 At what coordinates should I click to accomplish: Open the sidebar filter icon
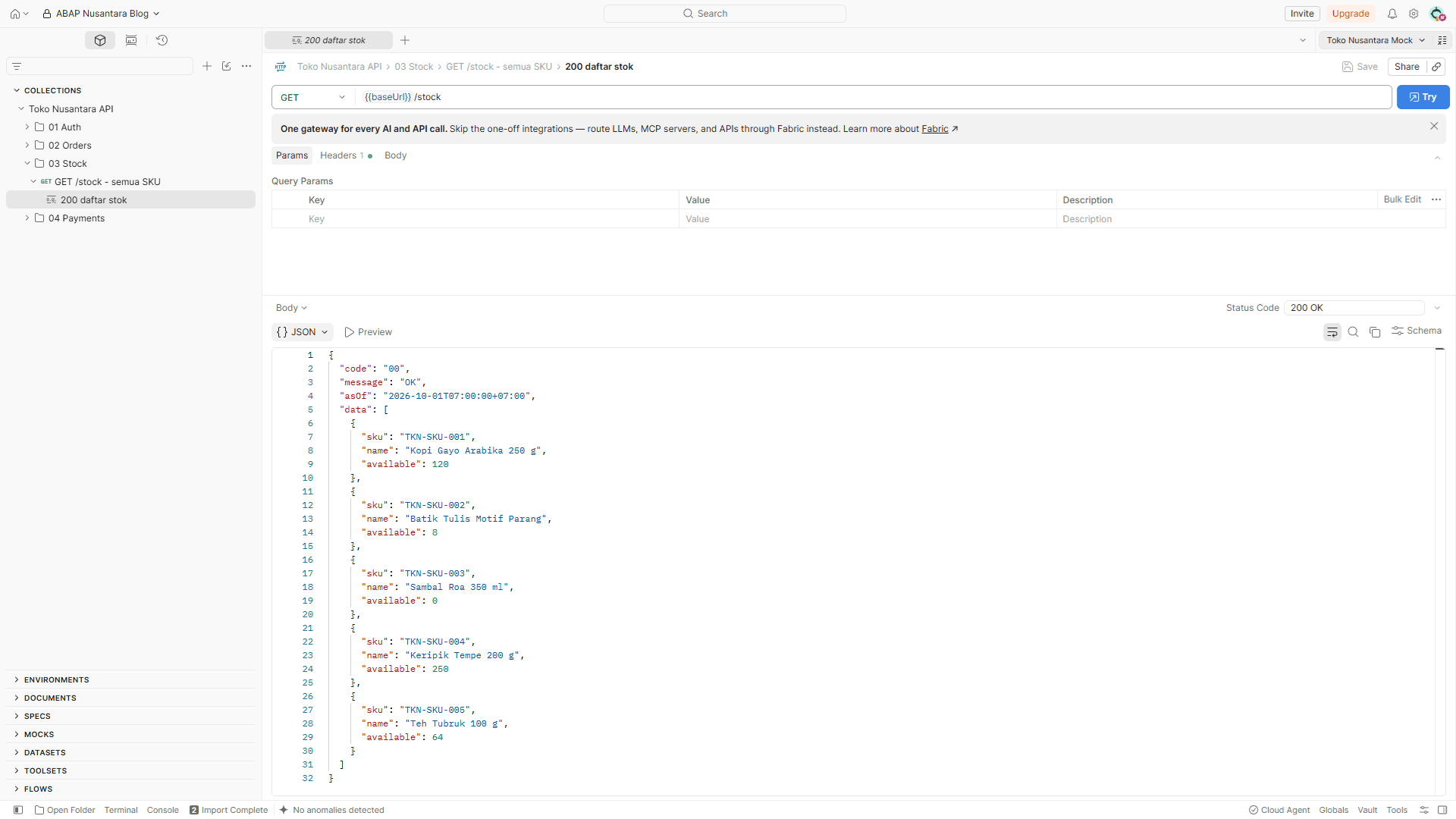[17, 67]
